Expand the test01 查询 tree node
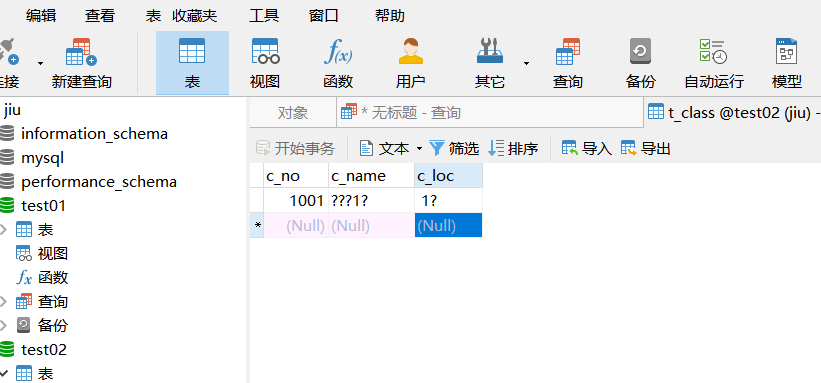821x383 pixels. (x=4, y=302)
